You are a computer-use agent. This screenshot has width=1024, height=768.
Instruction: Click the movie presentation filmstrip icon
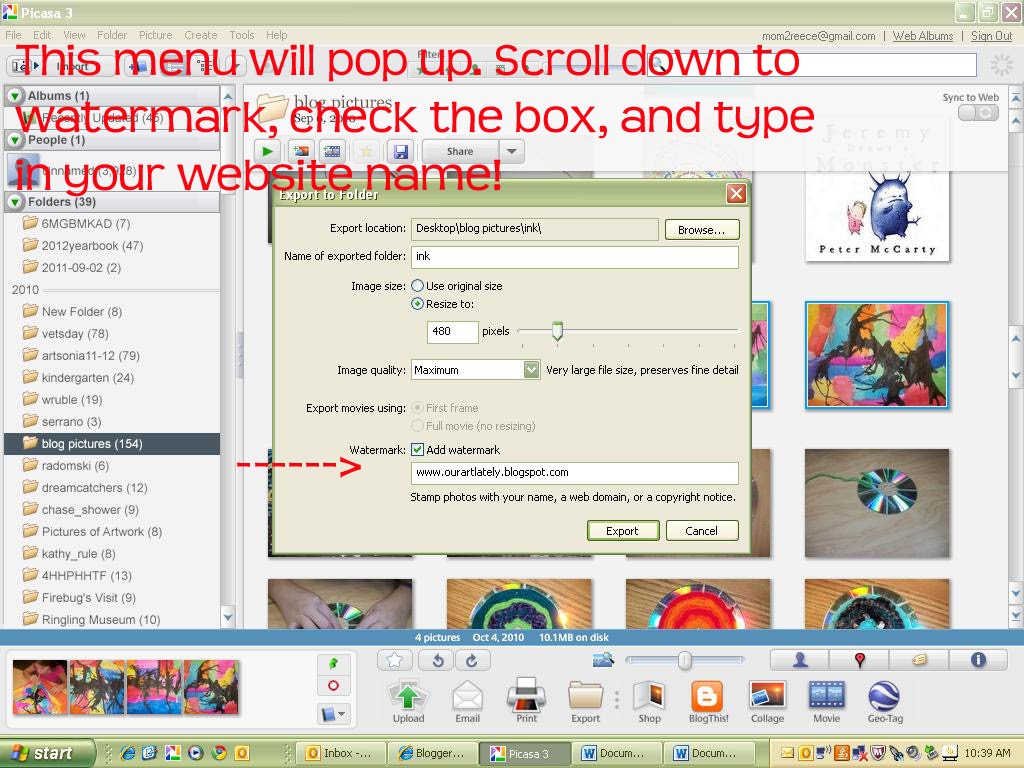point(332,152)
